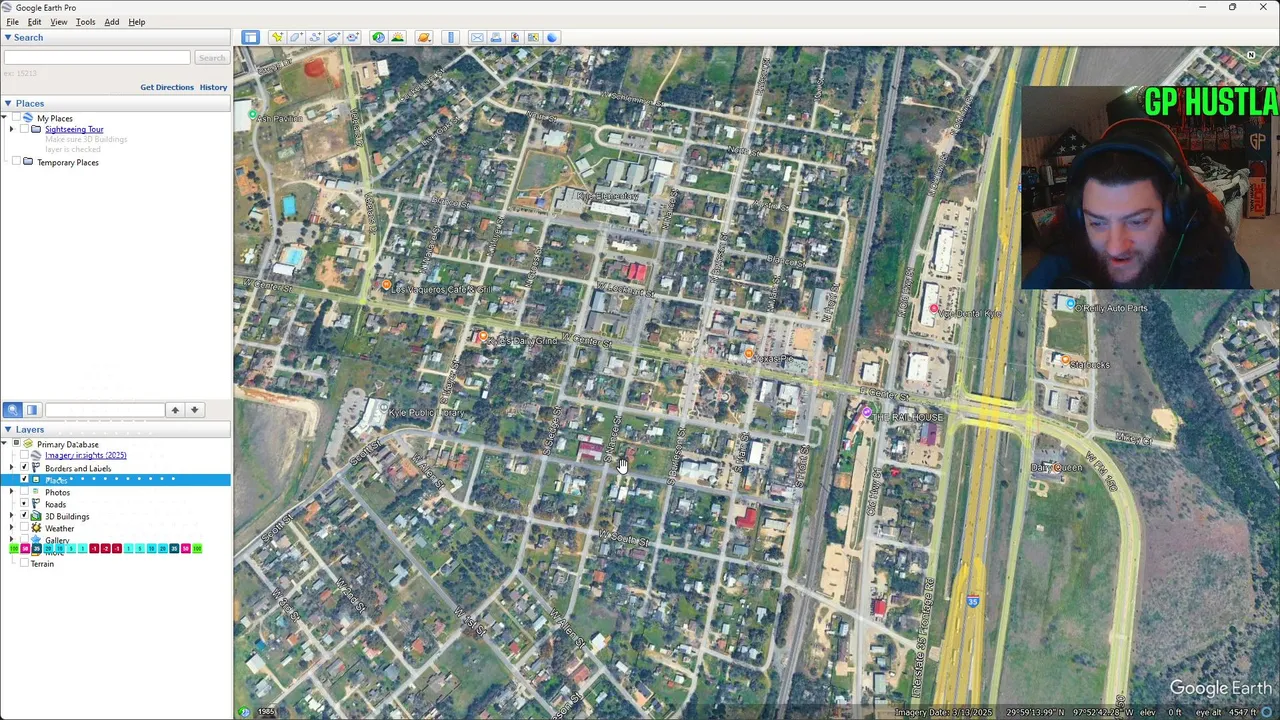Open the Imagery Insights (2025) link
This screenshot has height=720, width=1280.
[85, 455]
